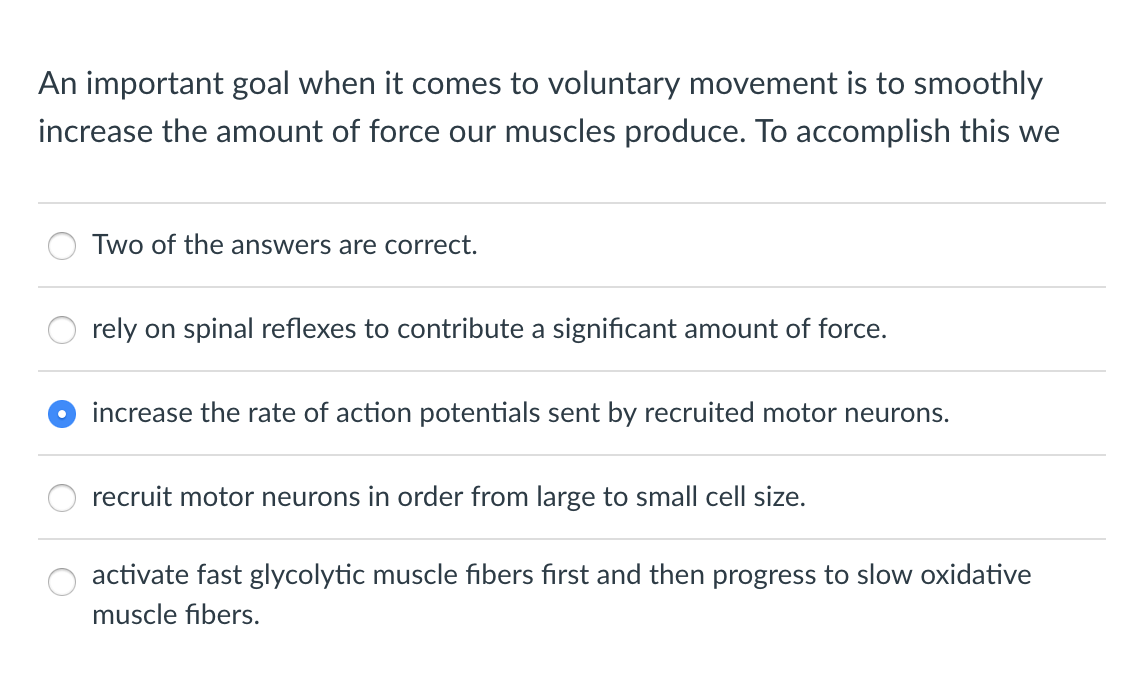Click the action potentials answer text

(x=520, y=413)
